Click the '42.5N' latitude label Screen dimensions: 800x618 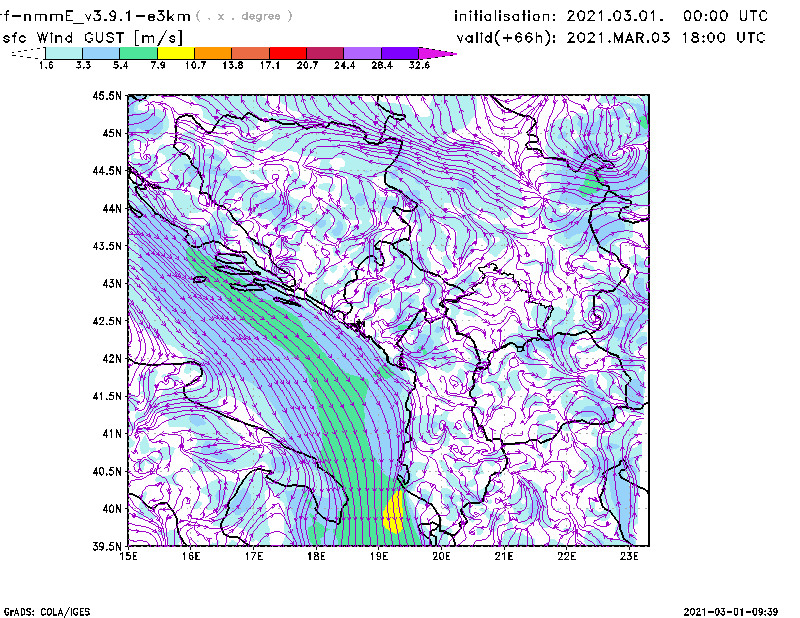(107, 321)
